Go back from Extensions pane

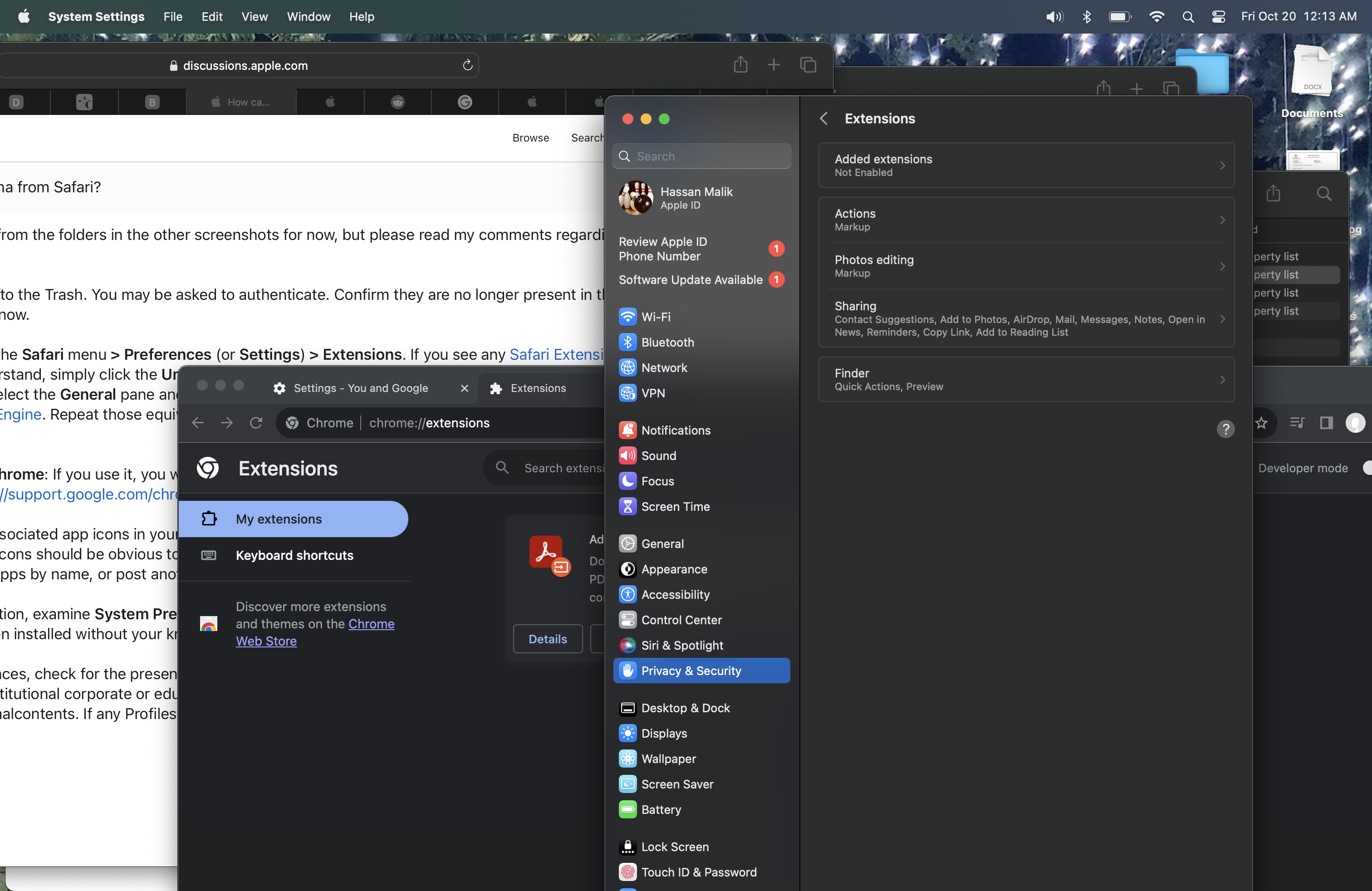pos(824,118)
